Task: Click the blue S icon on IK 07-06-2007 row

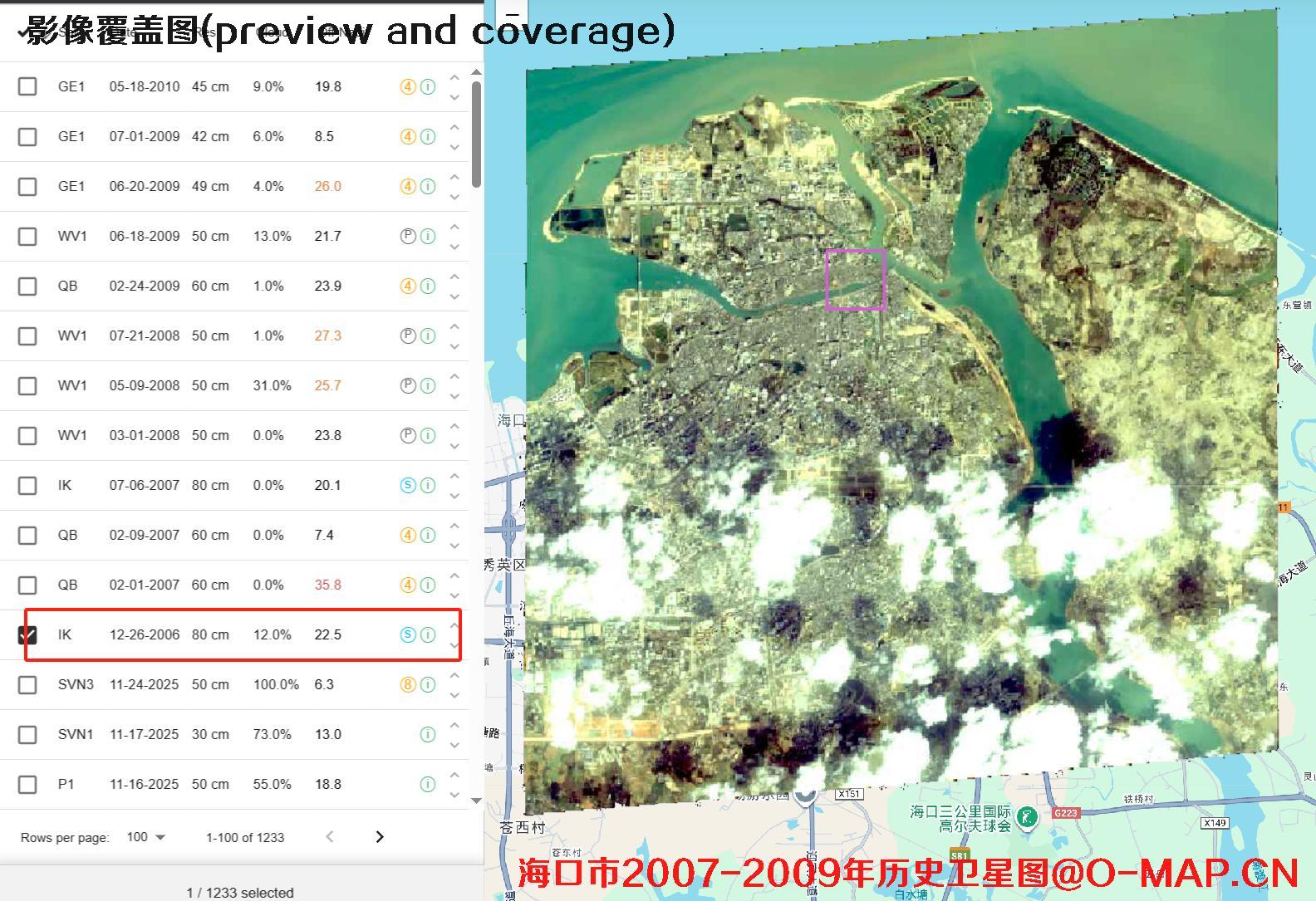Action: (x=408, y=485)
